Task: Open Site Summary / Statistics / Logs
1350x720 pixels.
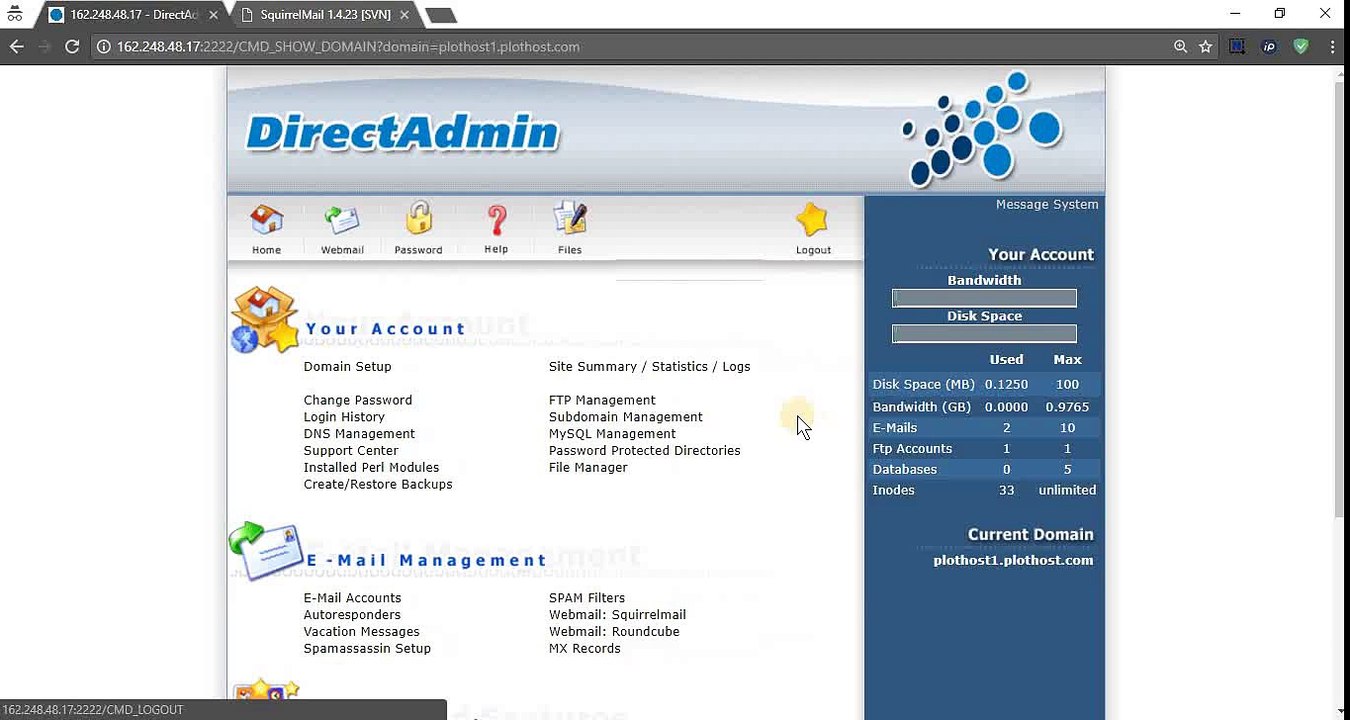Action: [x=650, y=367]
